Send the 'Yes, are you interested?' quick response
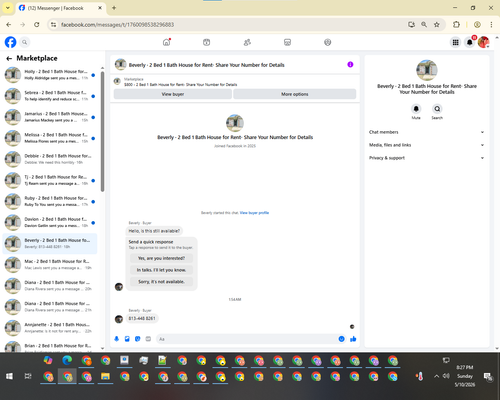 [161, 258]
